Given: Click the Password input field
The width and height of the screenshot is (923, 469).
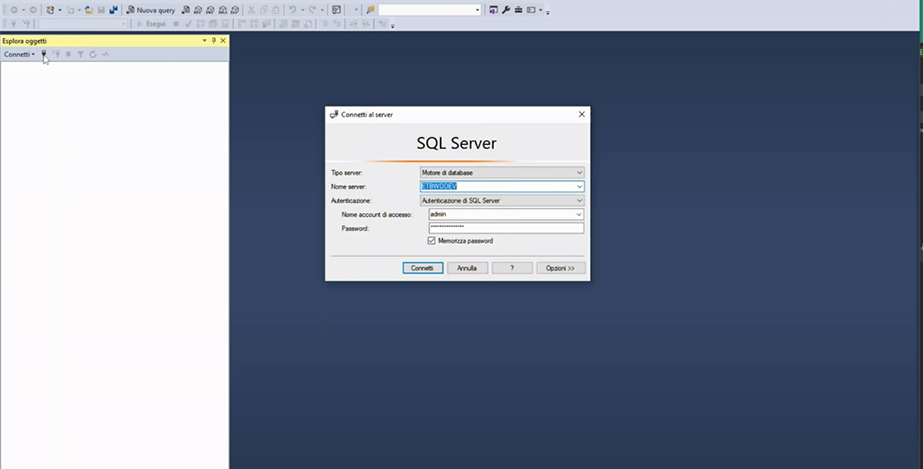Looking at the screenshot, I should click(x=506, y=228).
